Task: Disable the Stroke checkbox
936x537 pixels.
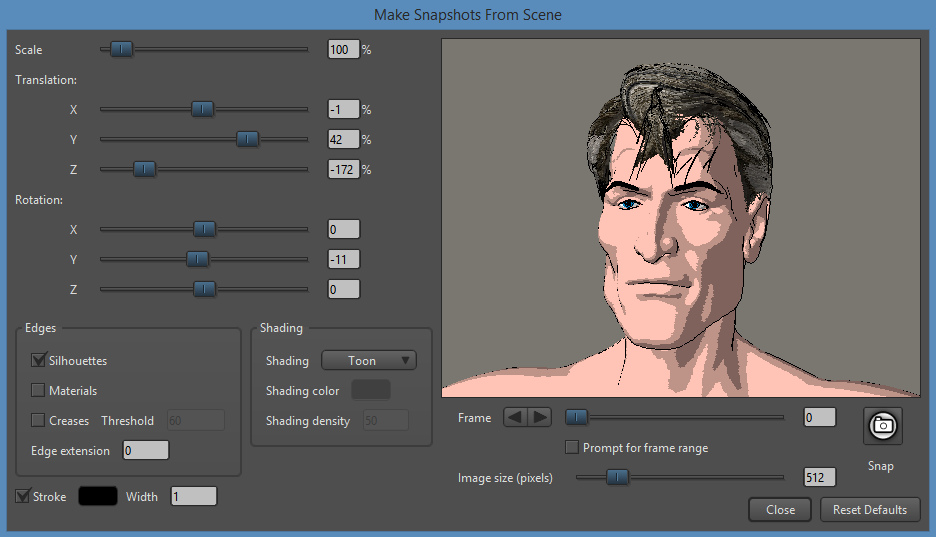Action: click(x=23, y=495)
